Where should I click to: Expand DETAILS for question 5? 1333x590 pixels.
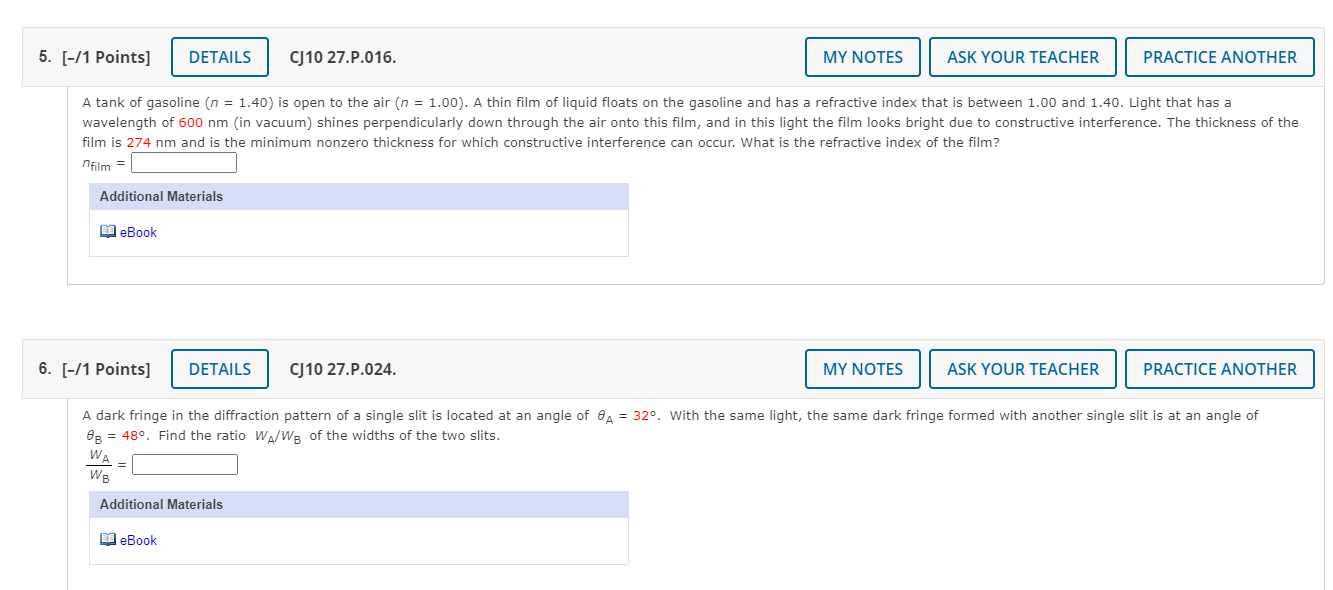(x=220, y=57)
